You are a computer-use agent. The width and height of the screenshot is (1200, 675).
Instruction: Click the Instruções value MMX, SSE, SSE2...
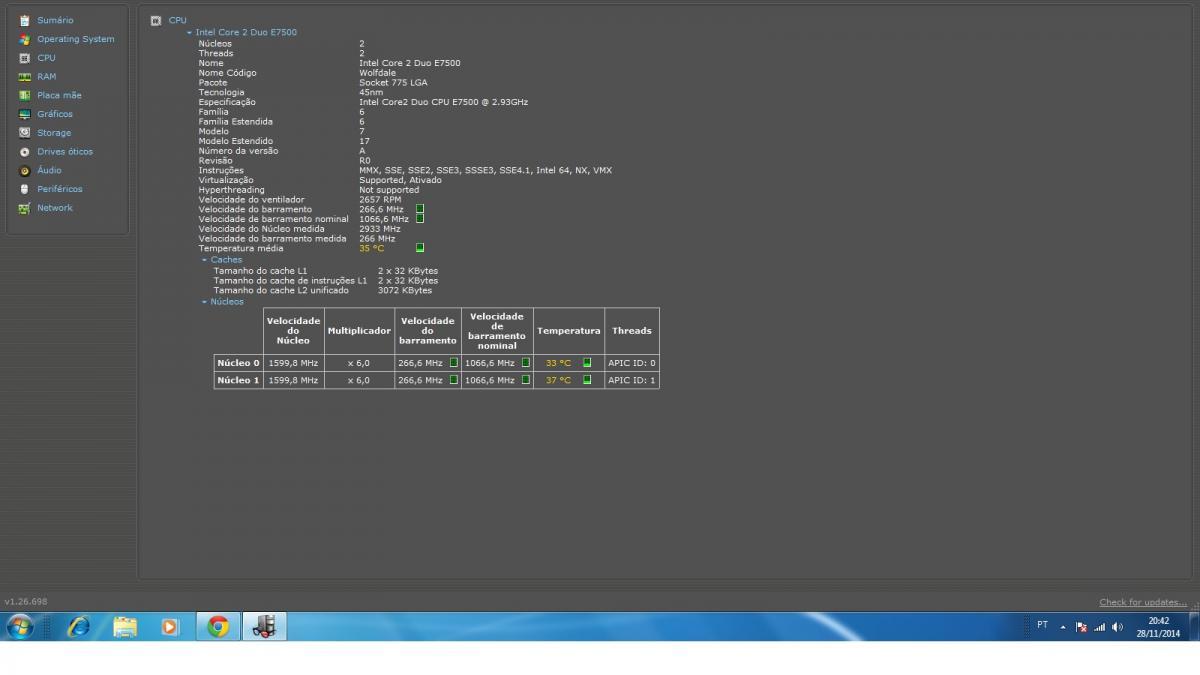[x=485, y=170]
